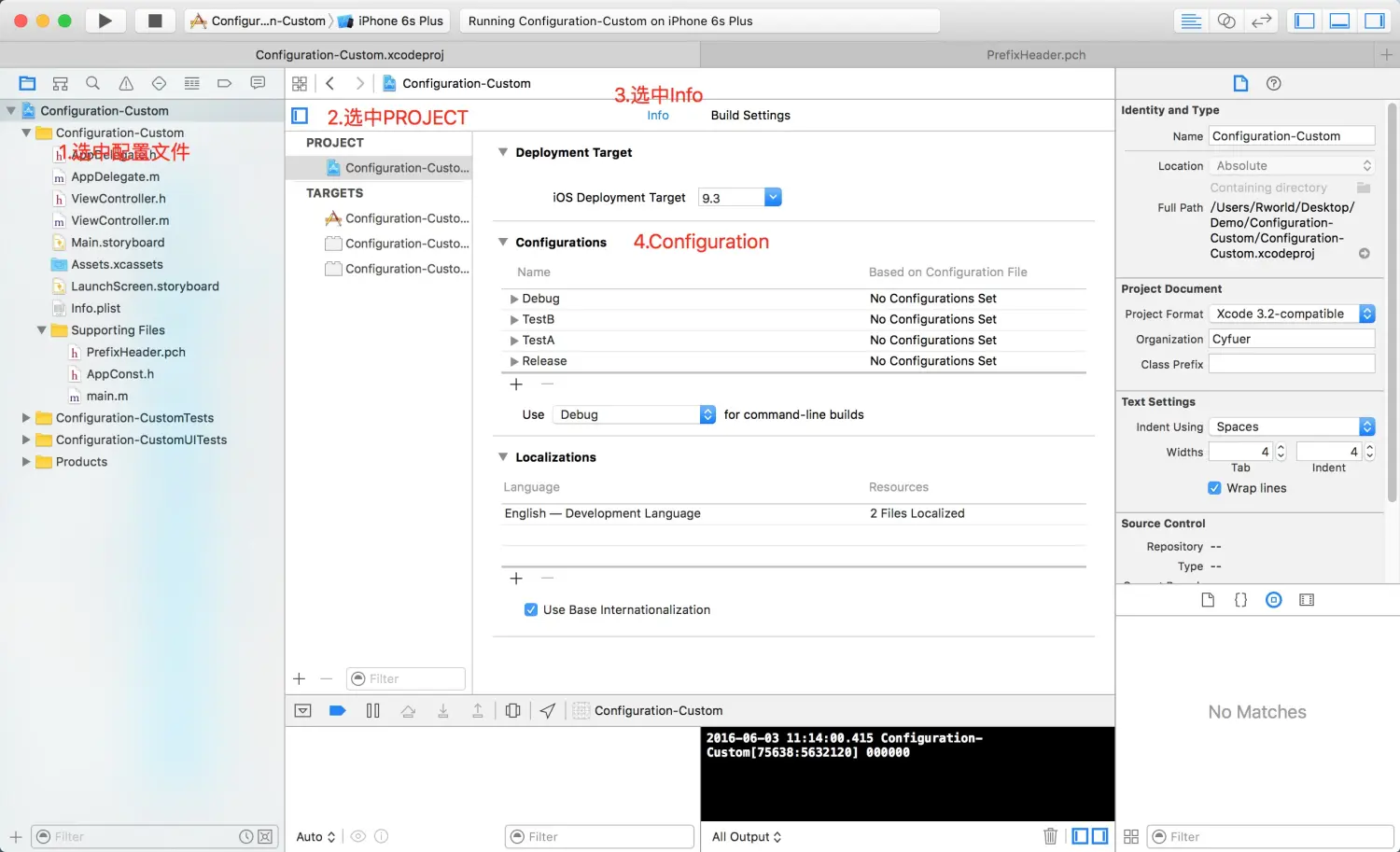Click Debug View Hierarchy icon

[512, 711]
